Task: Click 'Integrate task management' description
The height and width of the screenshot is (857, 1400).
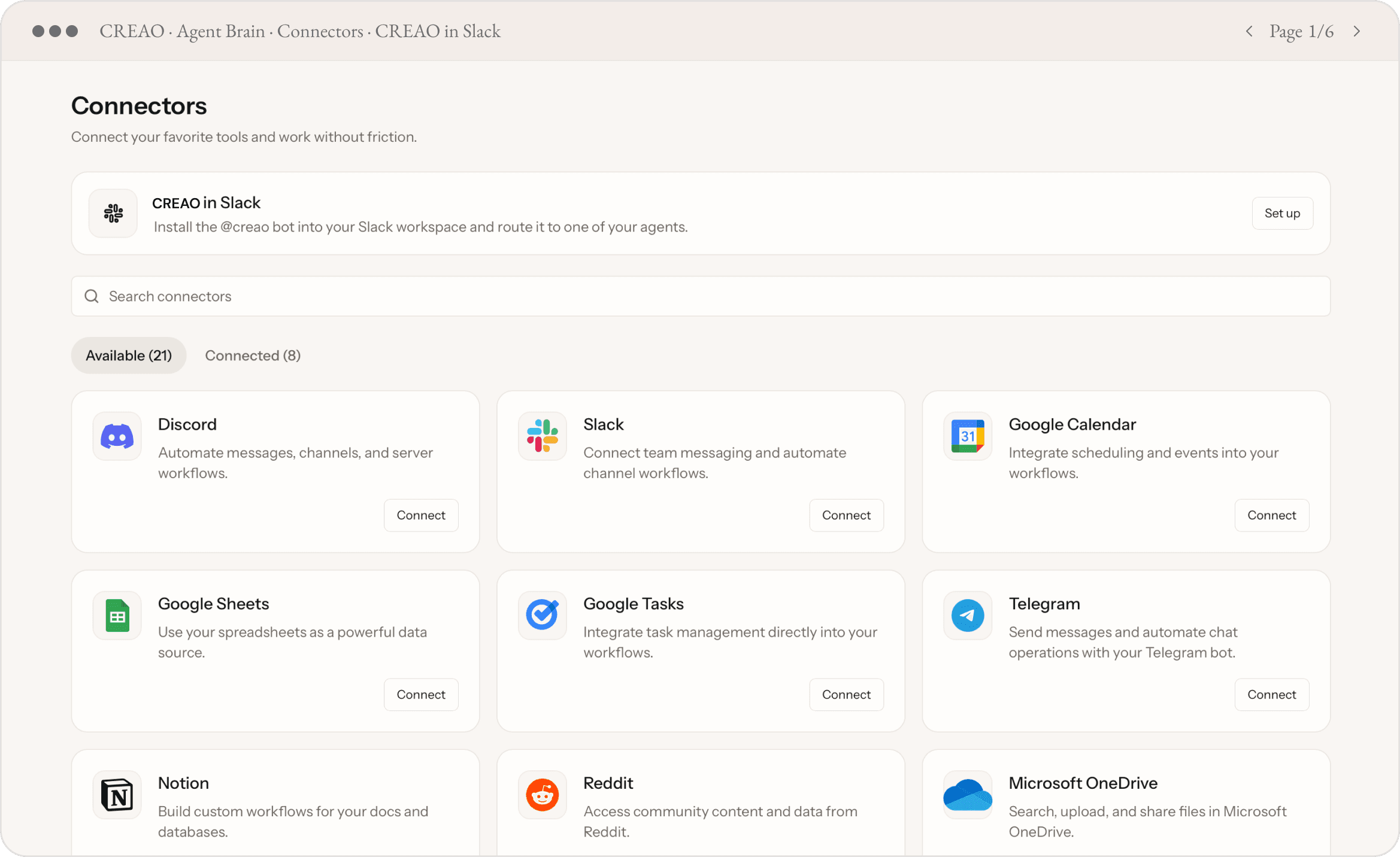Action: (x=731, y=643)
